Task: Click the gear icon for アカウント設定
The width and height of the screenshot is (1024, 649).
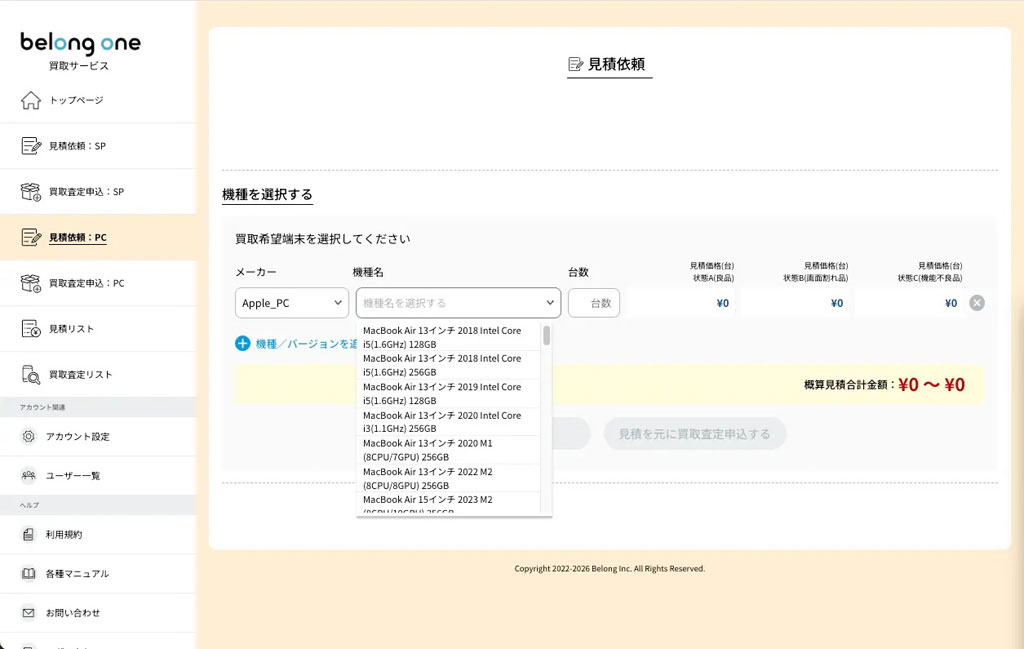Action: [28, 436]
